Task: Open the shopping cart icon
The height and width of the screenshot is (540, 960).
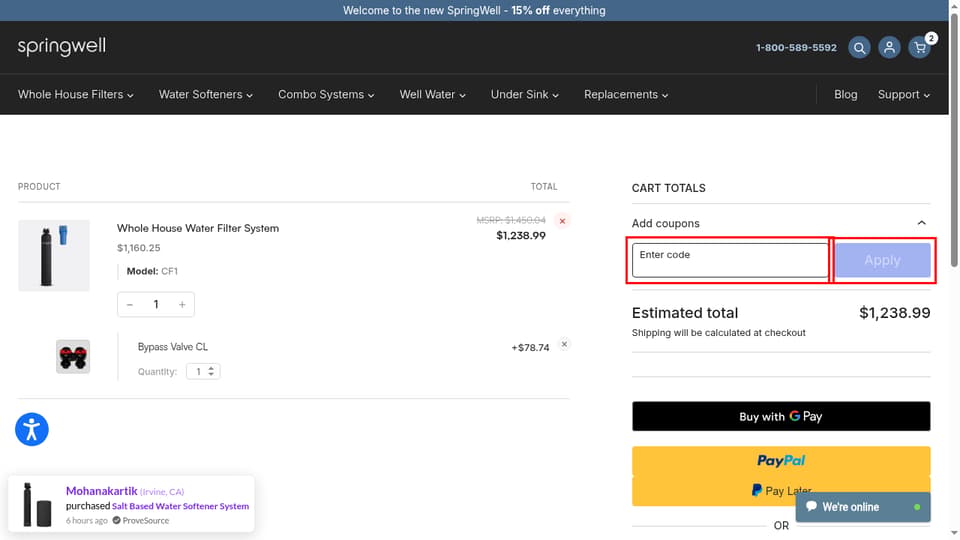Action: (920, 48)
